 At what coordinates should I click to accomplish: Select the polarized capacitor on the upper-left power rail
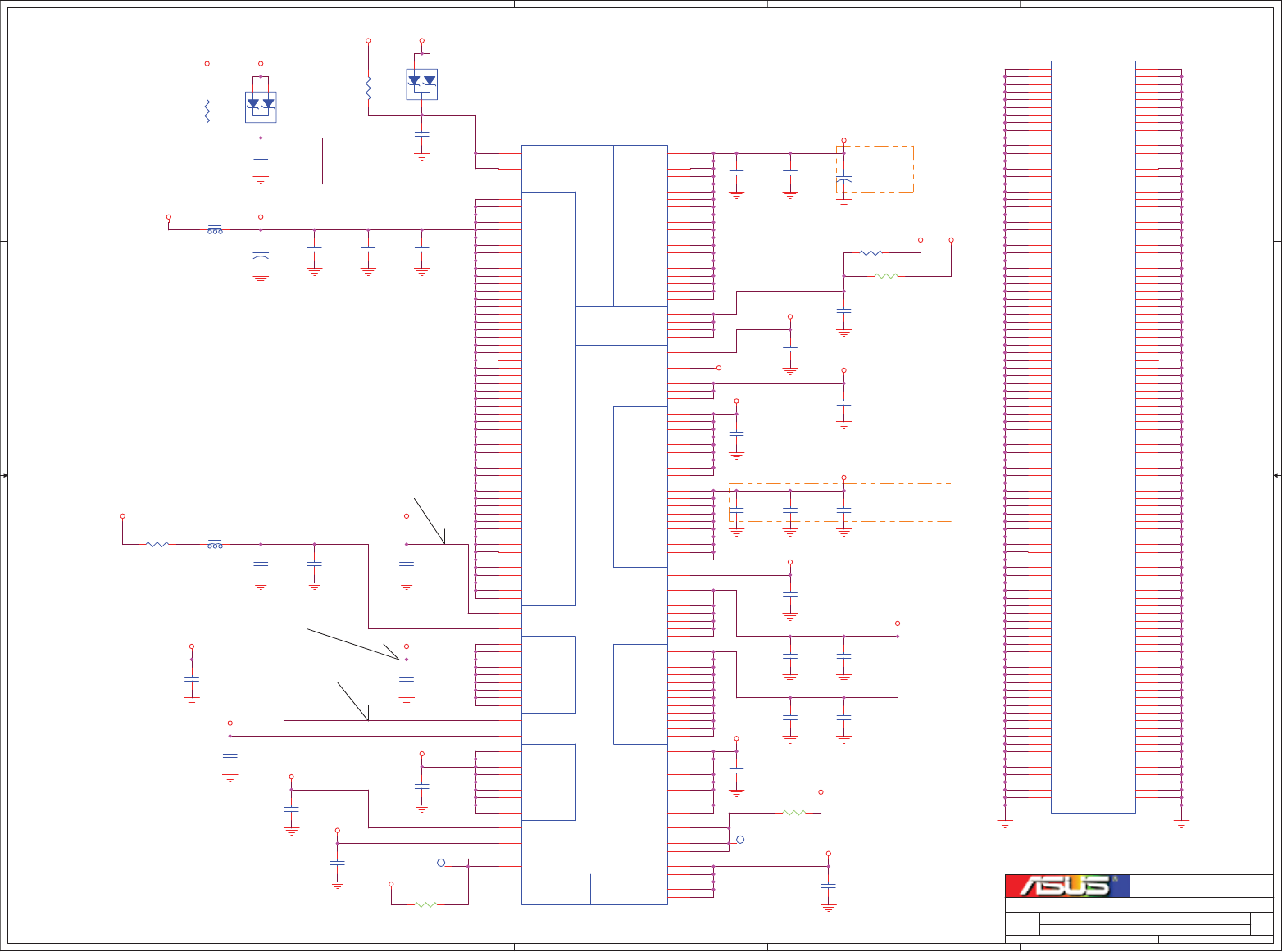tap(261, 256)
